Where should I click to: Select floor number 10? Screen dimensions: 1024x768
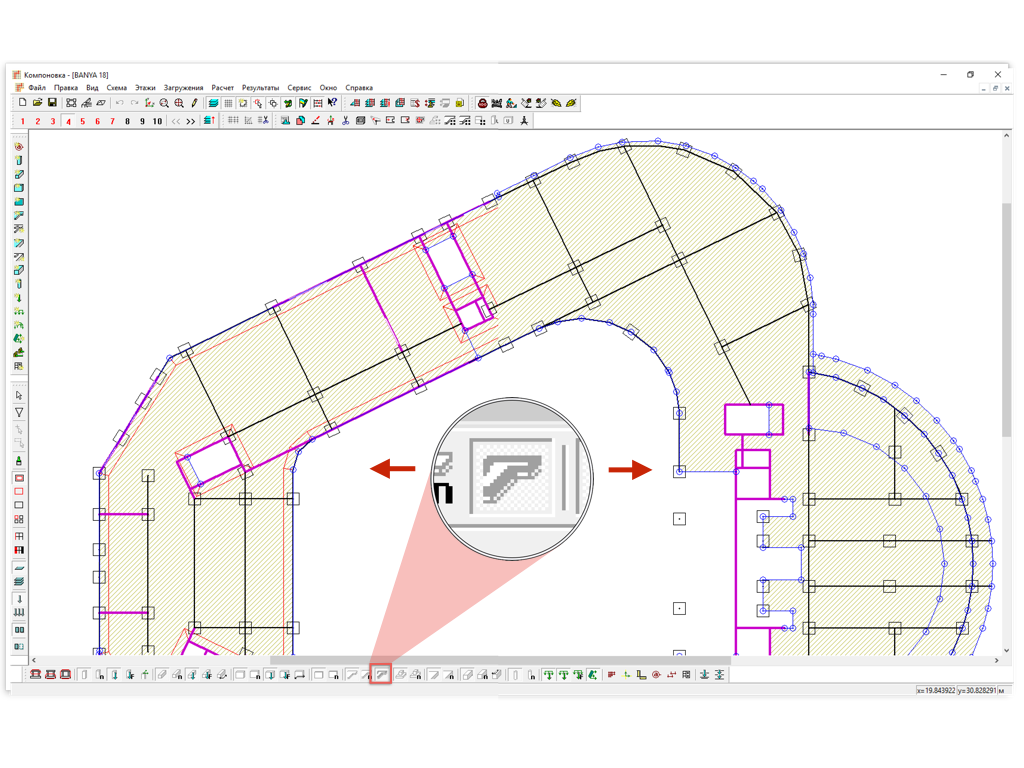tap(157, 121)
